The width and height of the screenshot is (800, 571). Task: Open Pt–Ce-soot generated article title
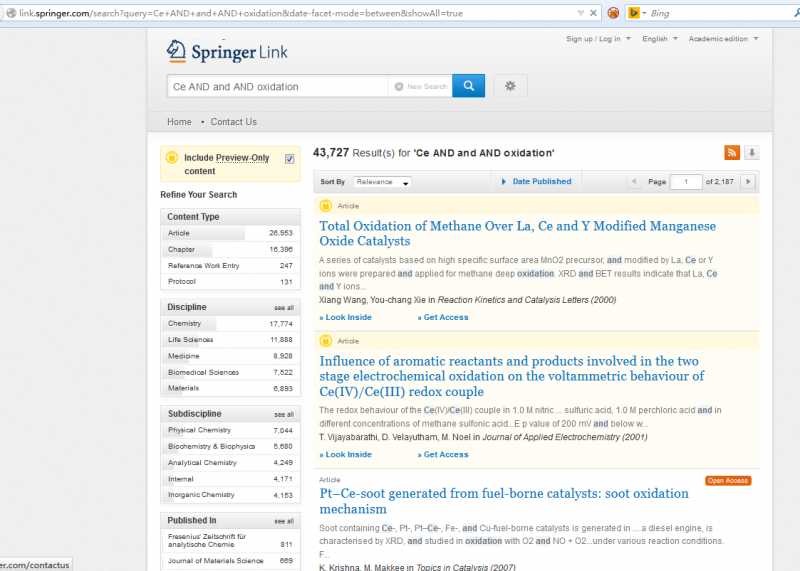tap(504, 501)
